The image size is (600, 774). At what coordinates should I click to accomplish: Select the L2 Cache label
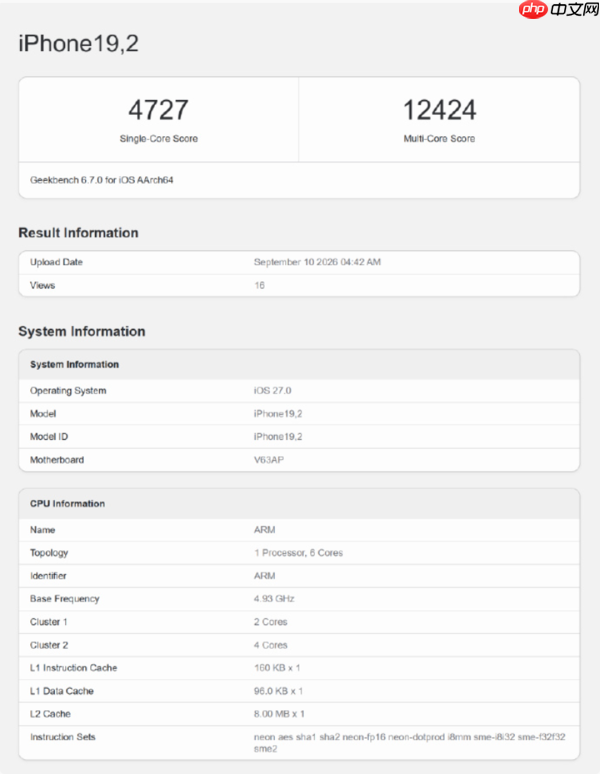(50, 714)
